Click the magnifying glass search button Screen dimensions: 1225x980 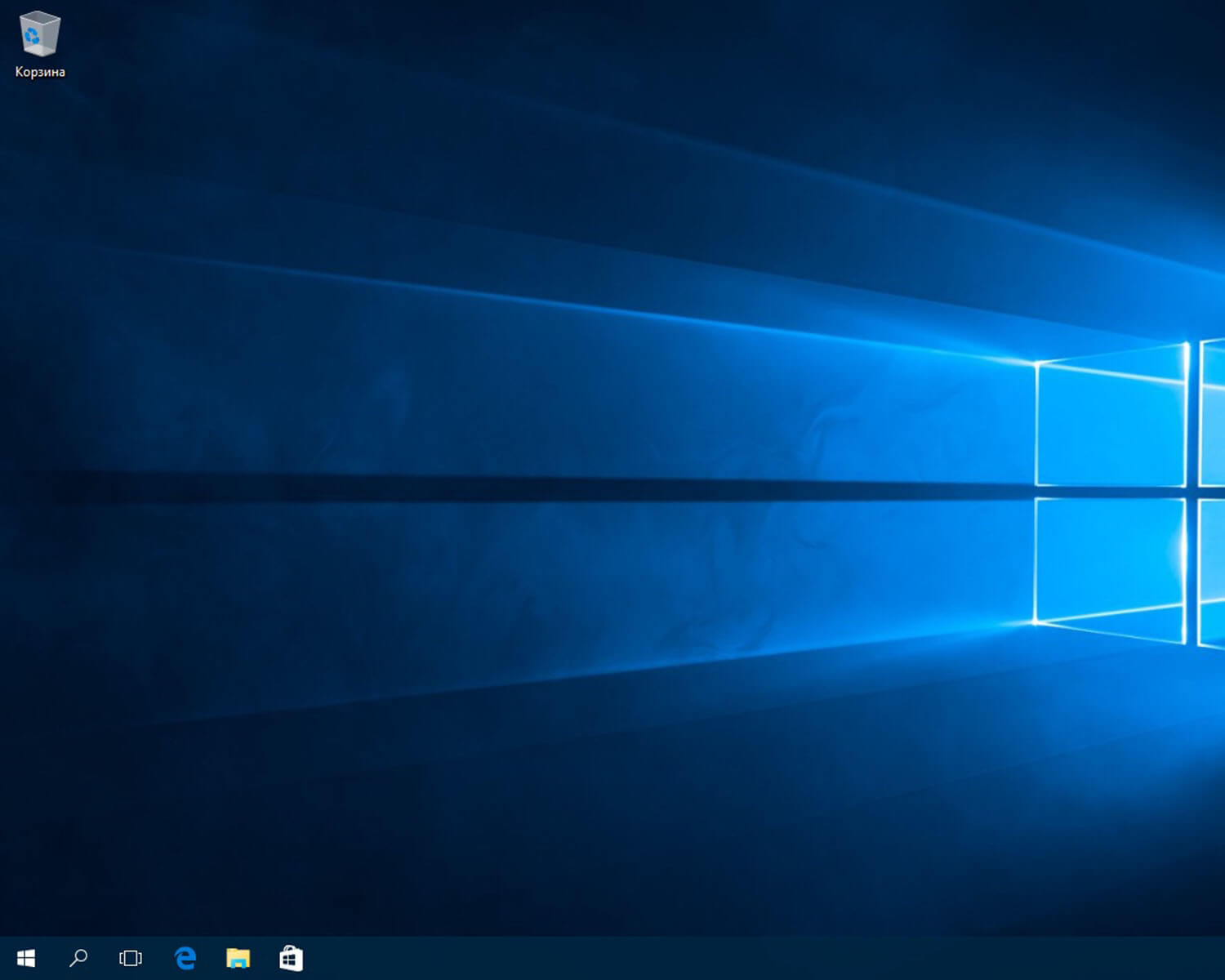[x=78, y=957]
